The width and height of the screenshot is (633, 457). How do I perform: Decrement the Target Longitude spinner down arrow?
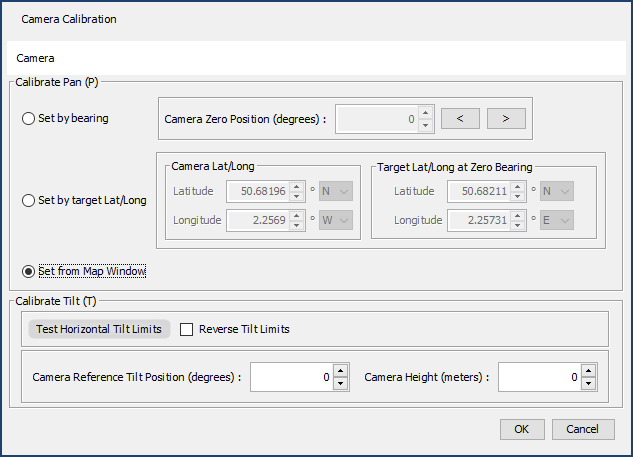click(518, 225)
